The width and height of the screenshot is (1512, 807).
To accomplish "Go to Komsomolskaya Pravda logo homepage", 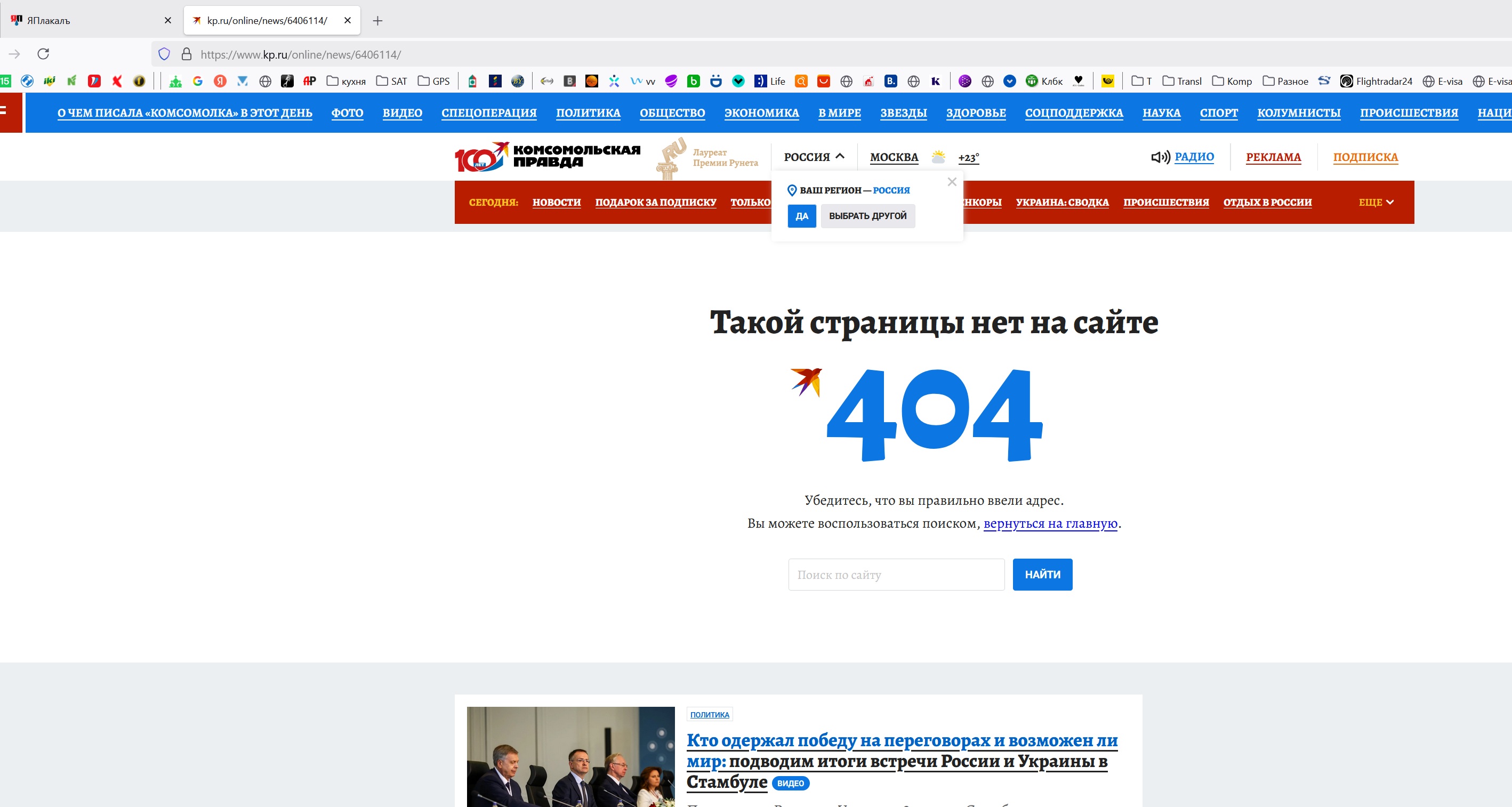I will (x=548, y=157).
